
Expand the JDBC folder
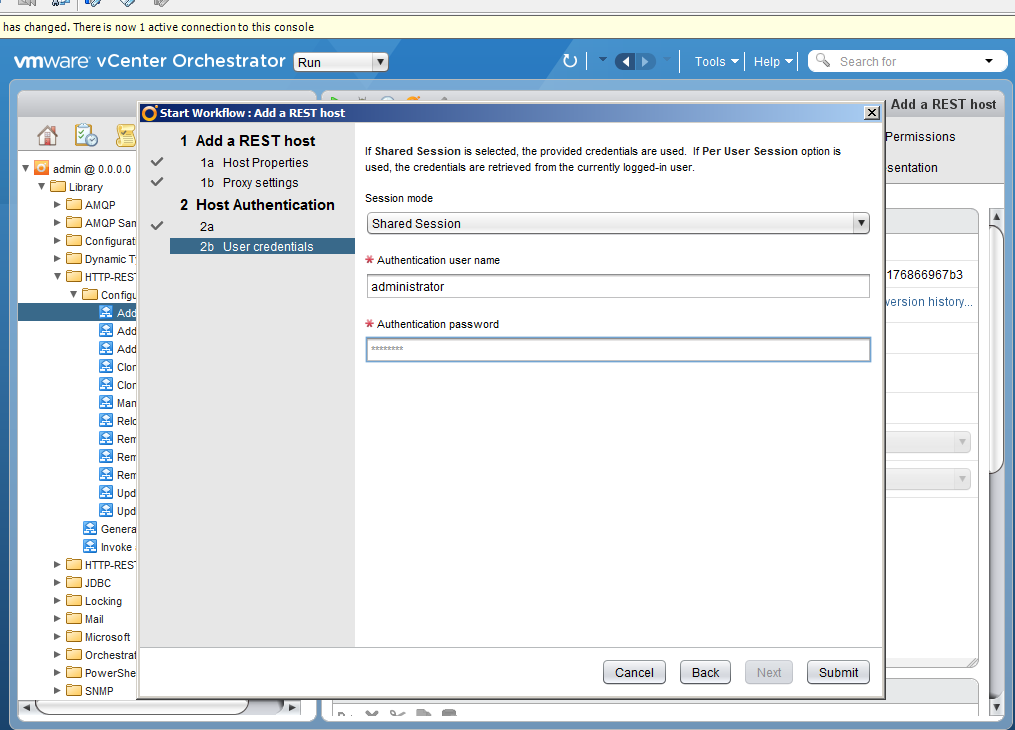pos(57,582)
